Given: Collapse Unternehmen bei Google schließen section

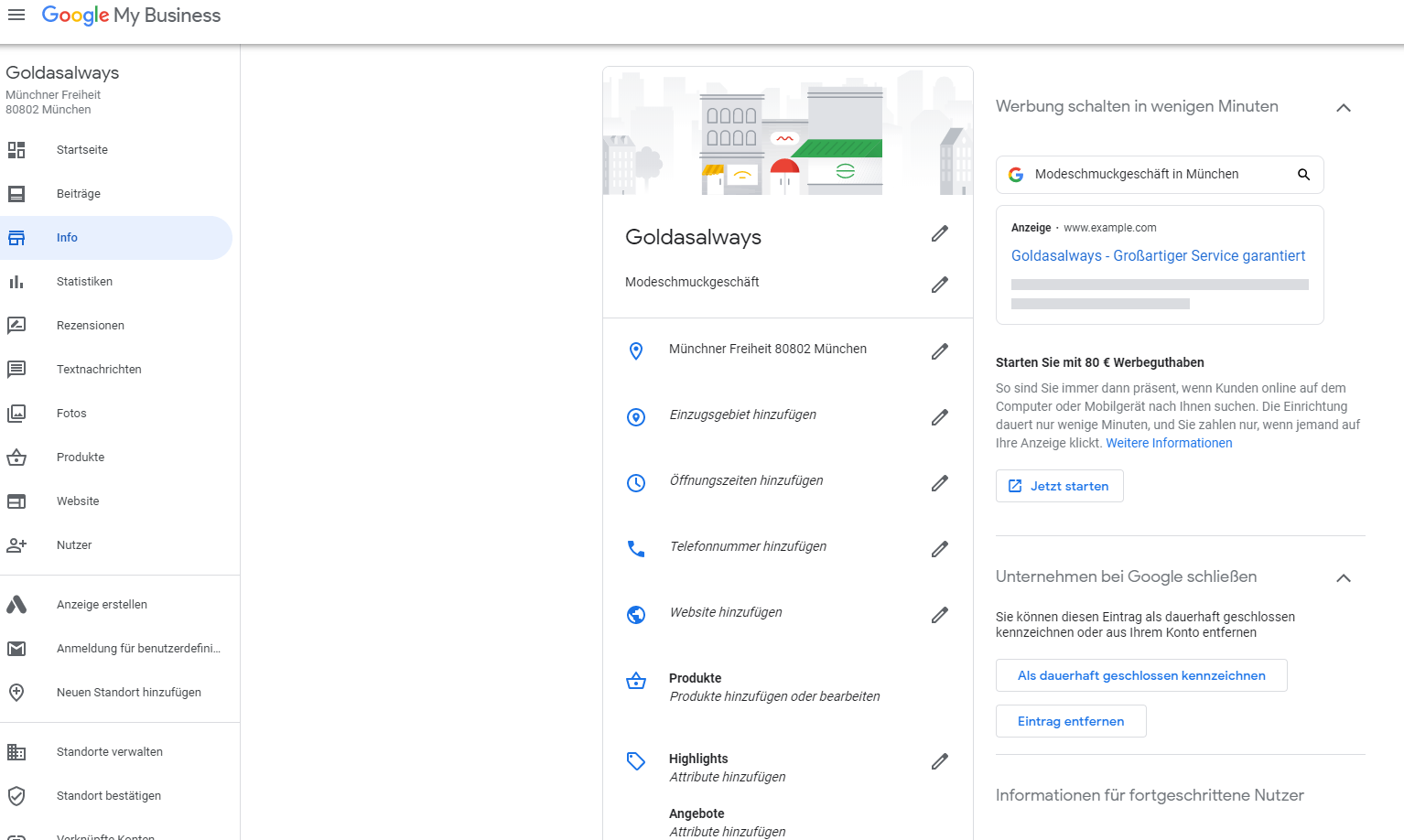Looking at the screenshot, I should [1344, 578].
